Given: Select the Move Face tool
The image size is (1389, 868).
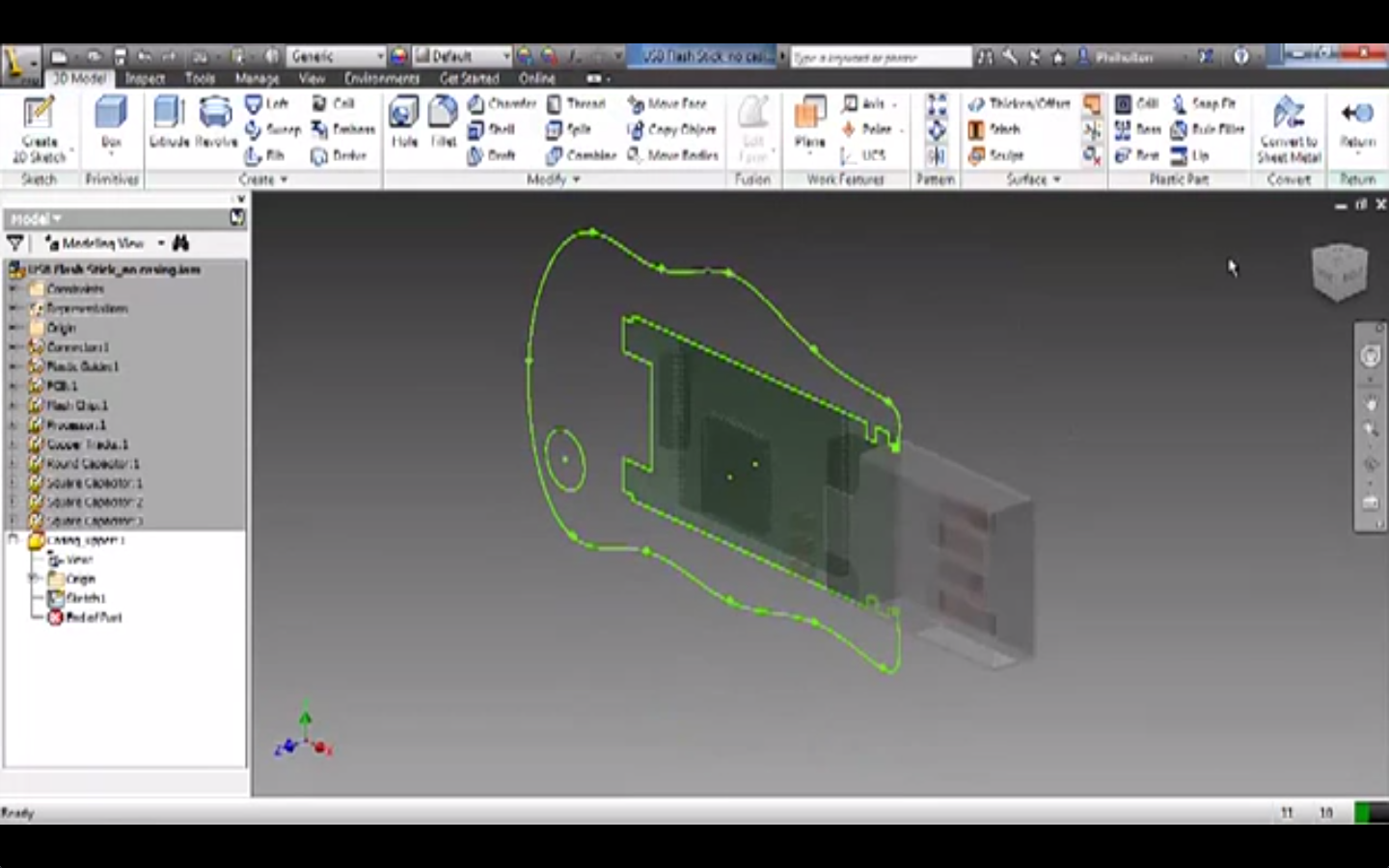Looking at the screenshot, I should (667, 103).
